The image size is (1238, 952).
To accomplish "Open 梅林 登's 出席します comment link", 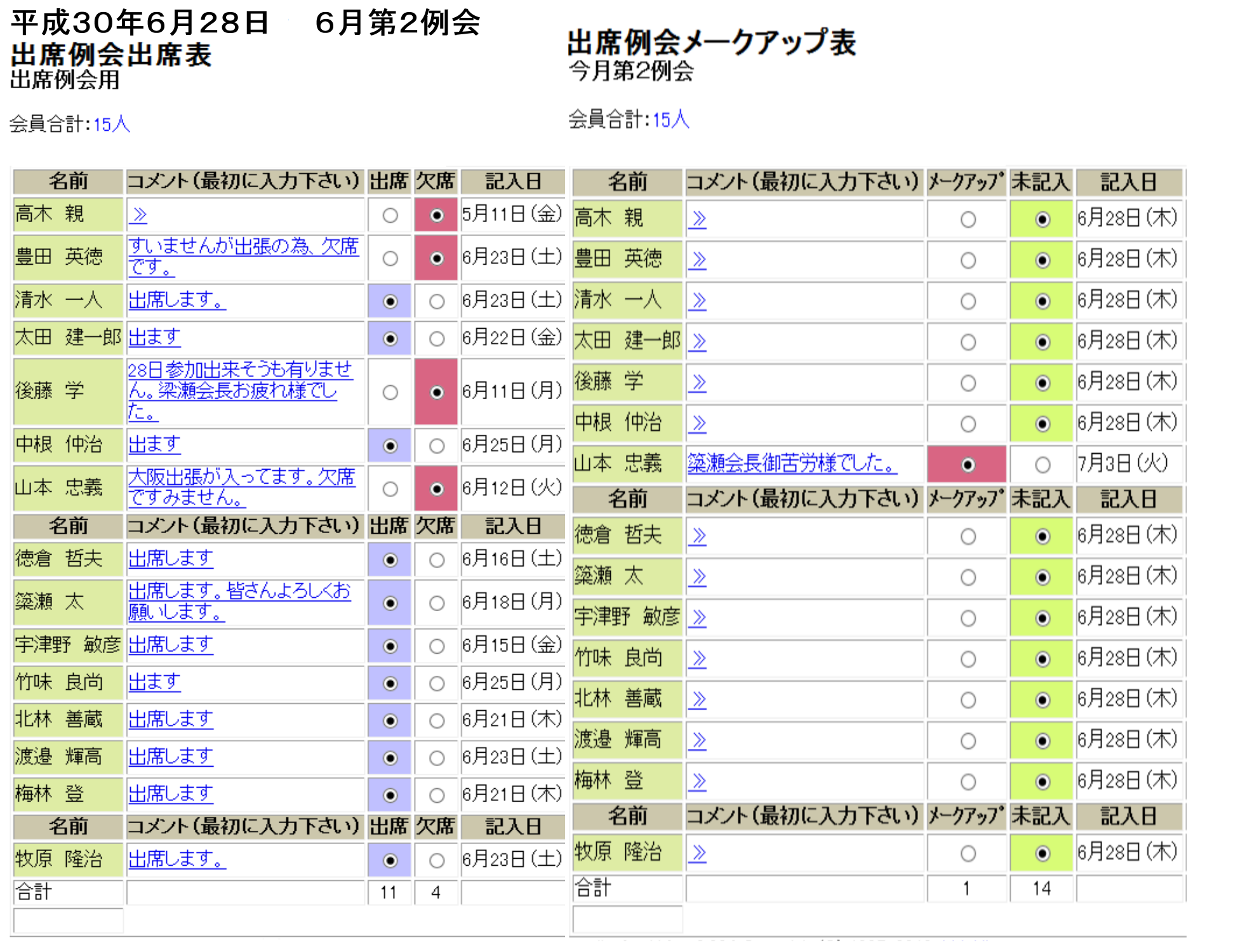I will 171,794.
